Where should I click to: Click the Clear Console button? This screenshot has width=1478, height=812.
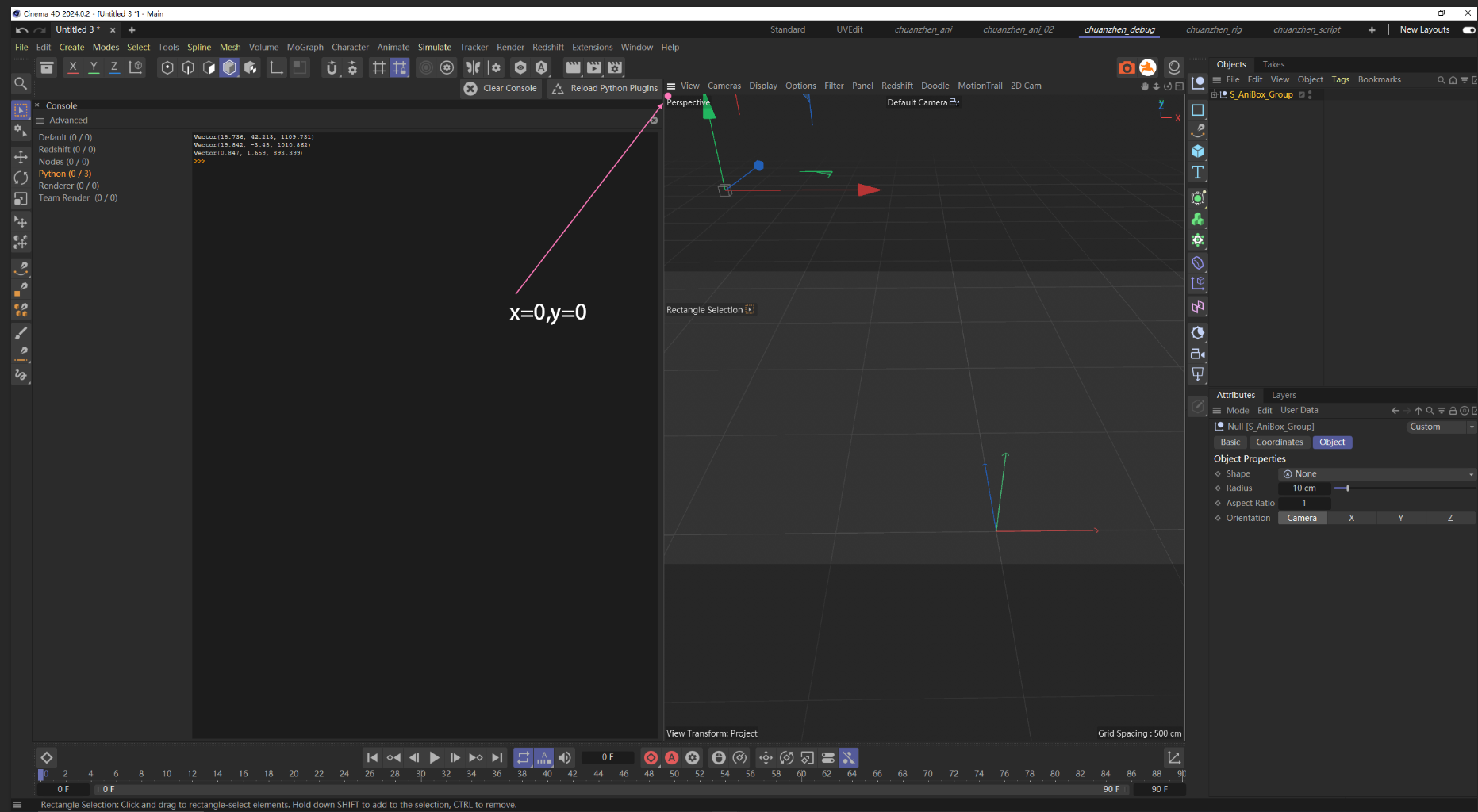(501, 88)
